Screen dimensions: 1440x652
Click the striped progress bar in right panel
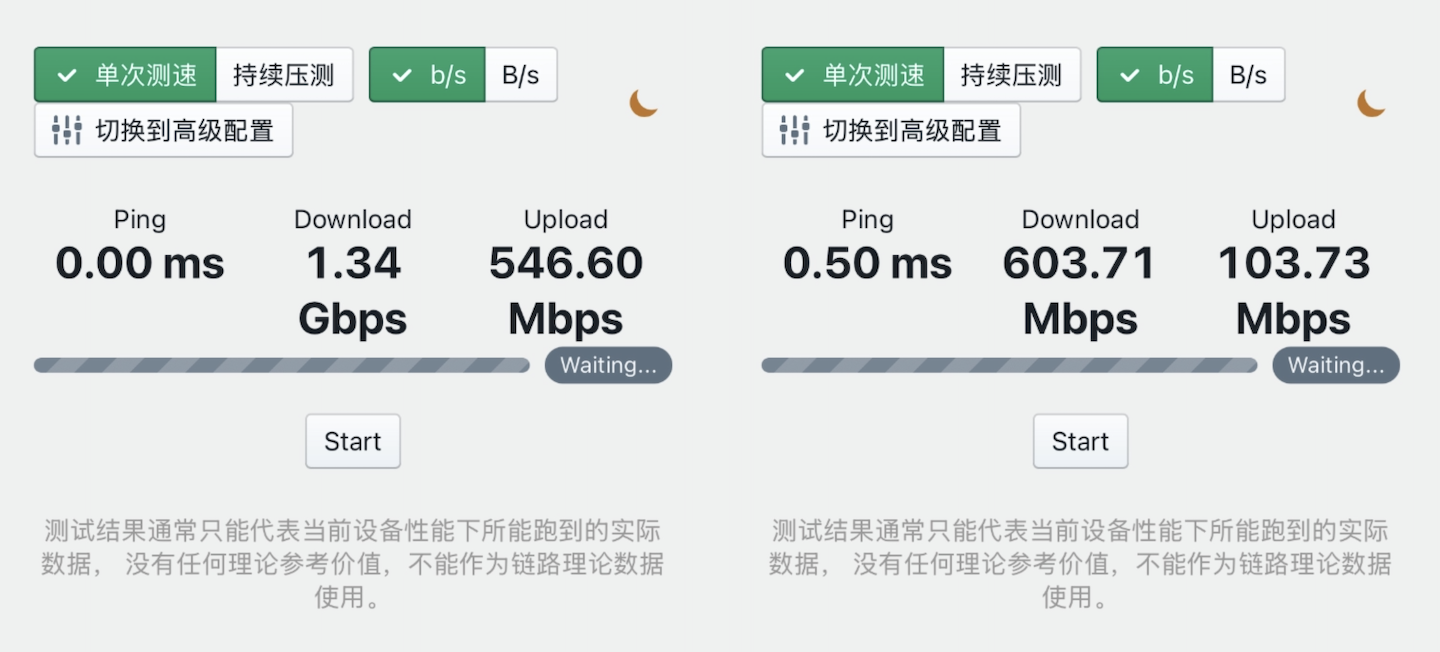click(1010, 365)
